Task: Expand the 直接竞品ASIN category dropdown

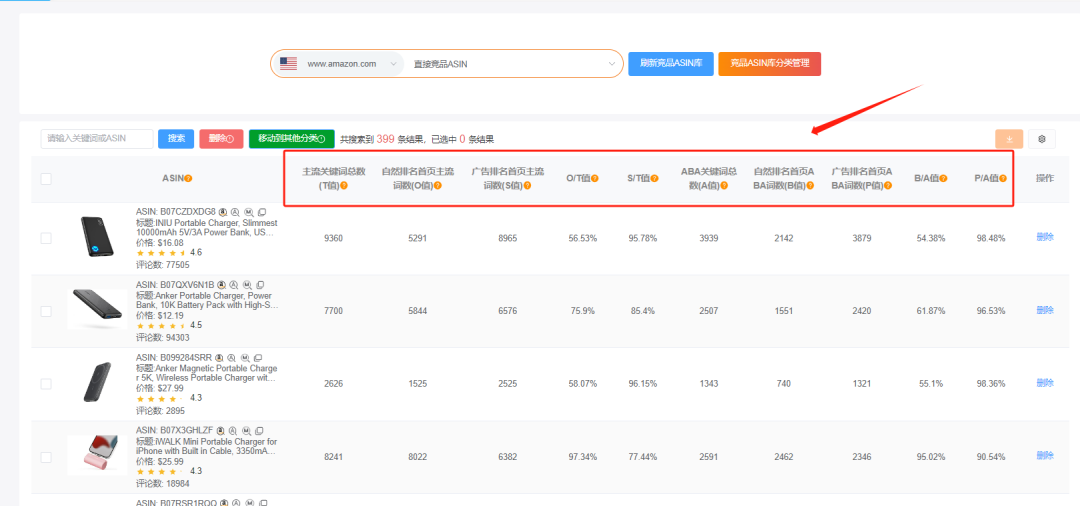Action: point(514,63)
